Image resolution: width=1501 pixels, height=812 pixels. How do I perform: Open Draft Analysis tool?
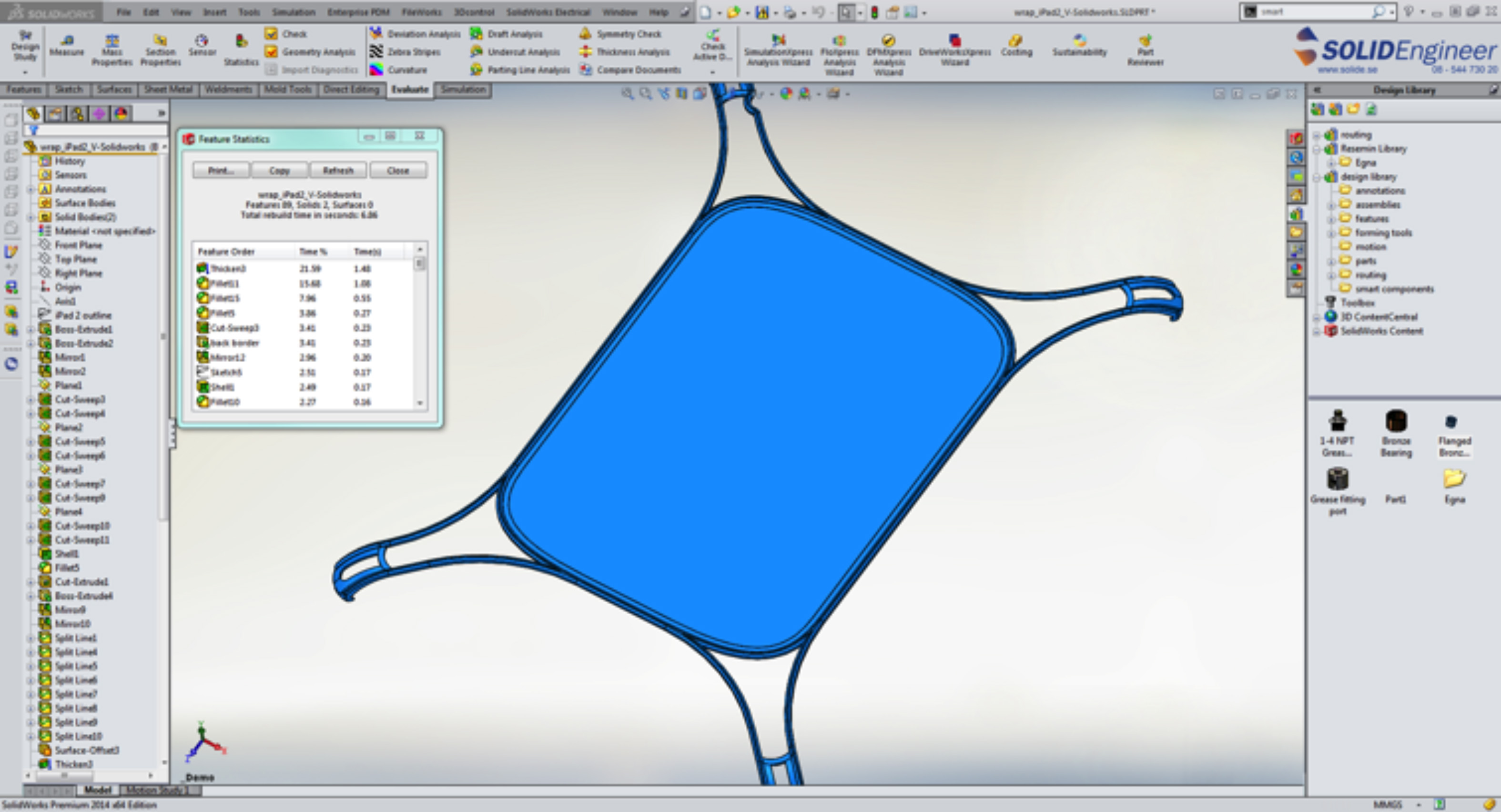[507, 34]
